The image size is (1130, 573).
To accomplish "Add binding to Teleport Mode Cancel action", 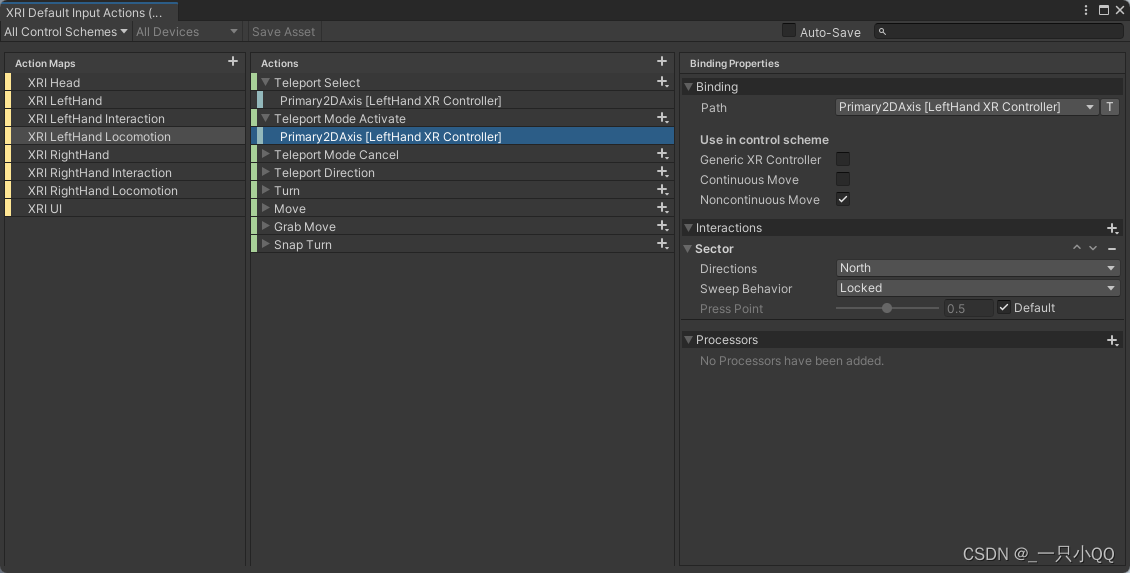I will (662, 154).
